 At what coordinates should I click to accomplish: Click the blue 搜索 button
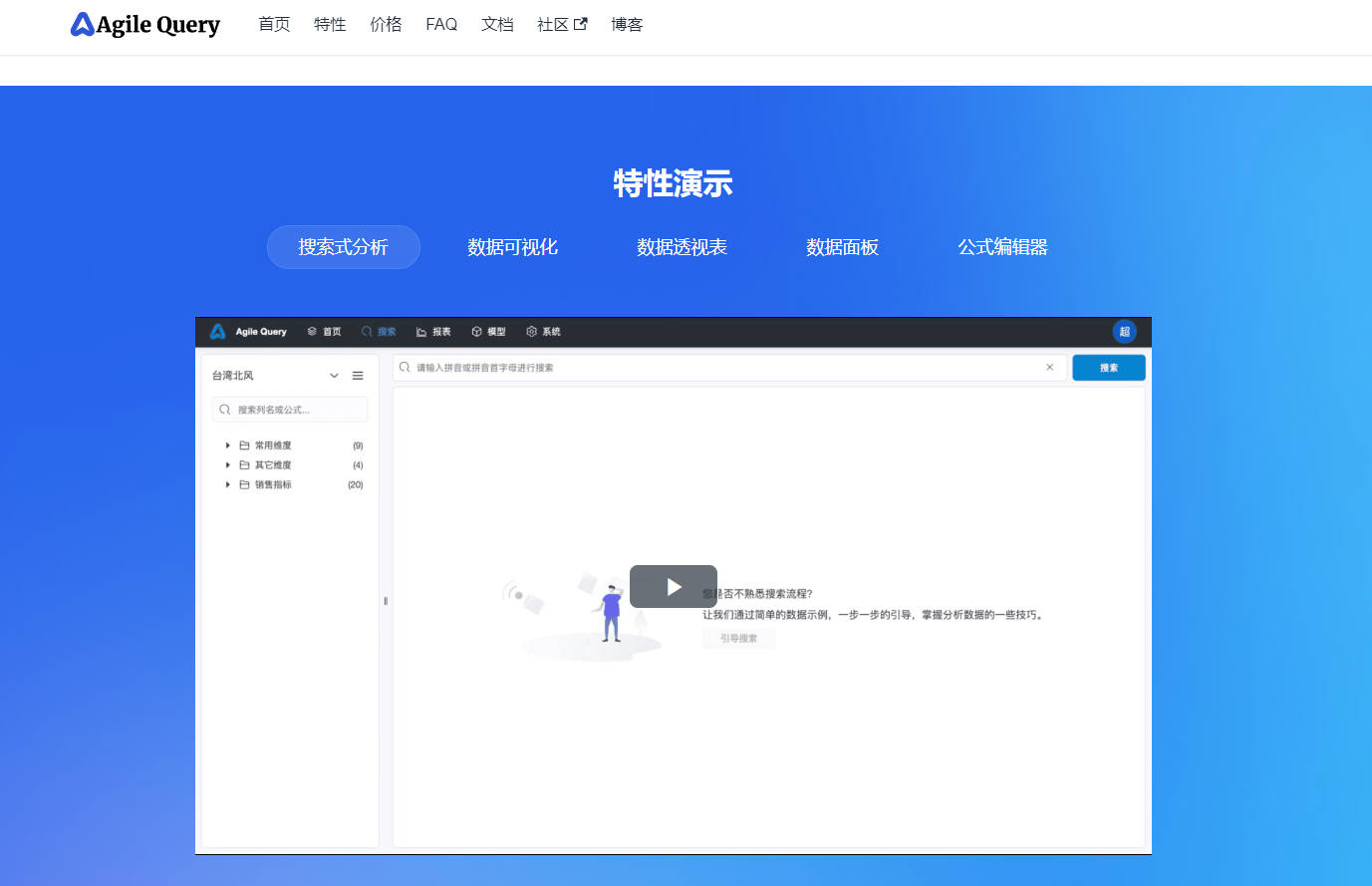(x=1108, y=368)
